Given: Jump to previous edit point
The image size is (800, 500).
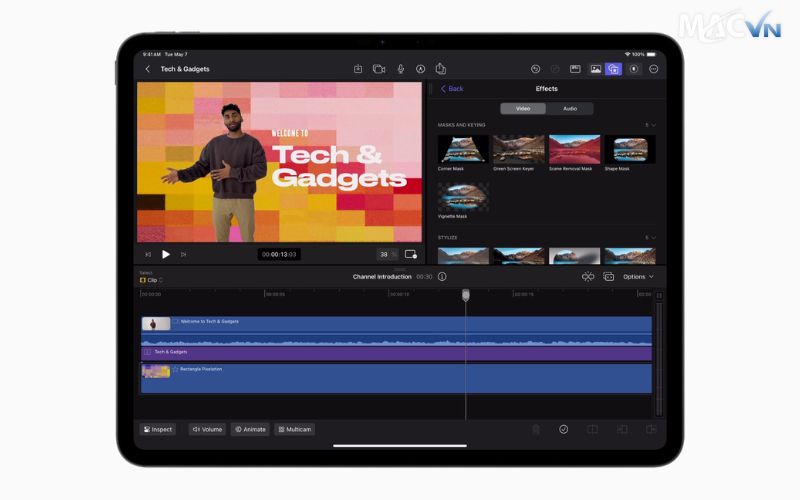Looking at the screenshot, I should (x=148, y=254).
